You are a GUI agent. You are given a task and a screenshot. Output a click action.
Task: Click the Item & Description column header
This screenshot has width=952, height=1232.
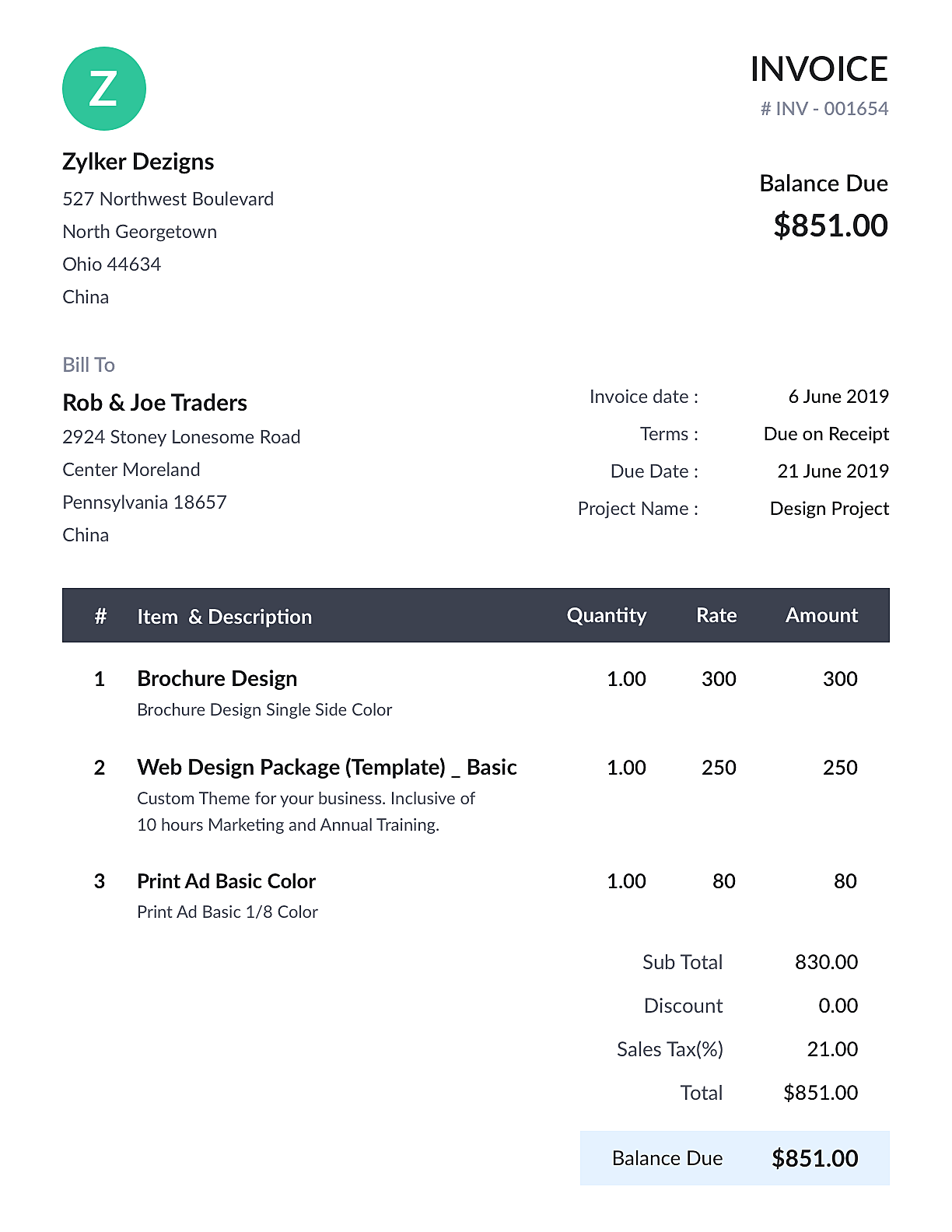pyautogui.click(x=224, y=617)
